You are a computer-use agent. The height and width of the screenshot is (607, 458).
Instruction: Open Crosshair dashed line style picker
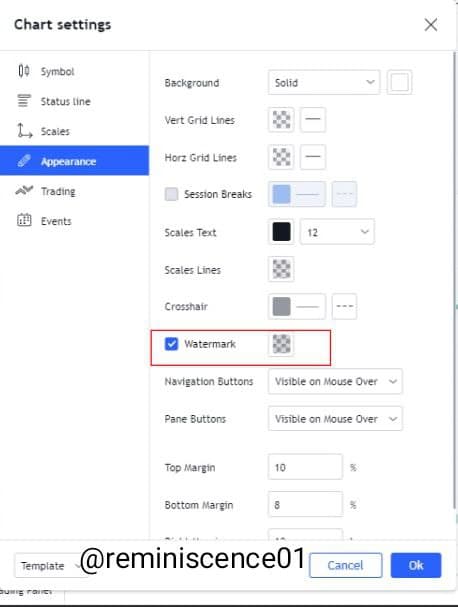click(x=344, y=307)
